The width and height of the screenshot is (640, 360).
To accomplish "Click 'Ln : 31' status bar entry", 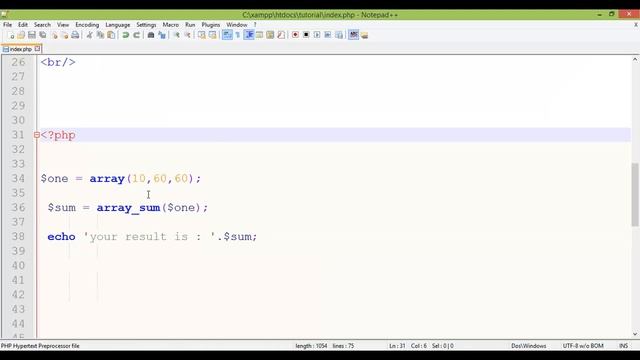I will click(397, 346).
